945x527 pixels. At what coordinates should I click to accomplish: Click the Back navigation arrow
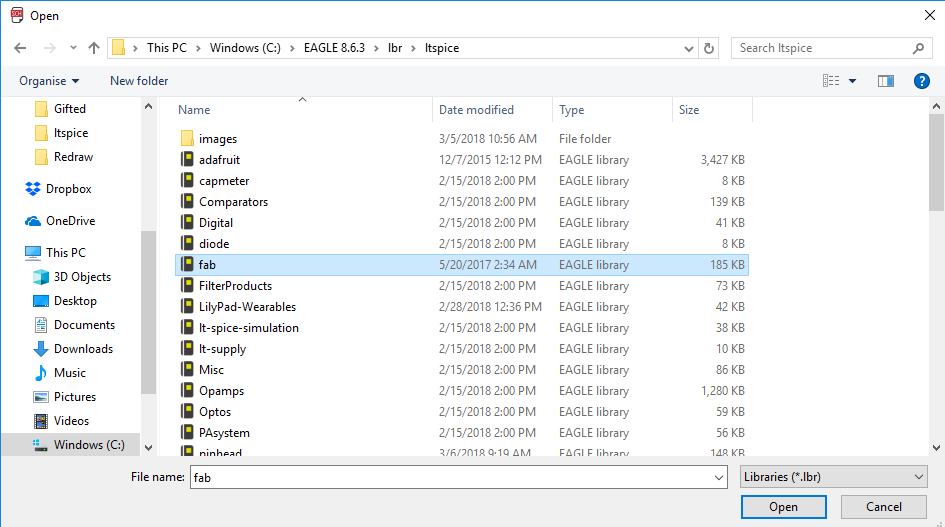pos(20,48)
